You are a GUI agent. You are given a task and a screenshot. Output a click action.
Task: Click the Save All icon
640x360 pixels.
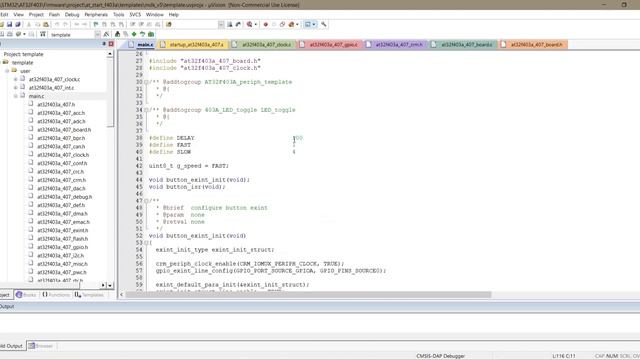click(18, 24)
